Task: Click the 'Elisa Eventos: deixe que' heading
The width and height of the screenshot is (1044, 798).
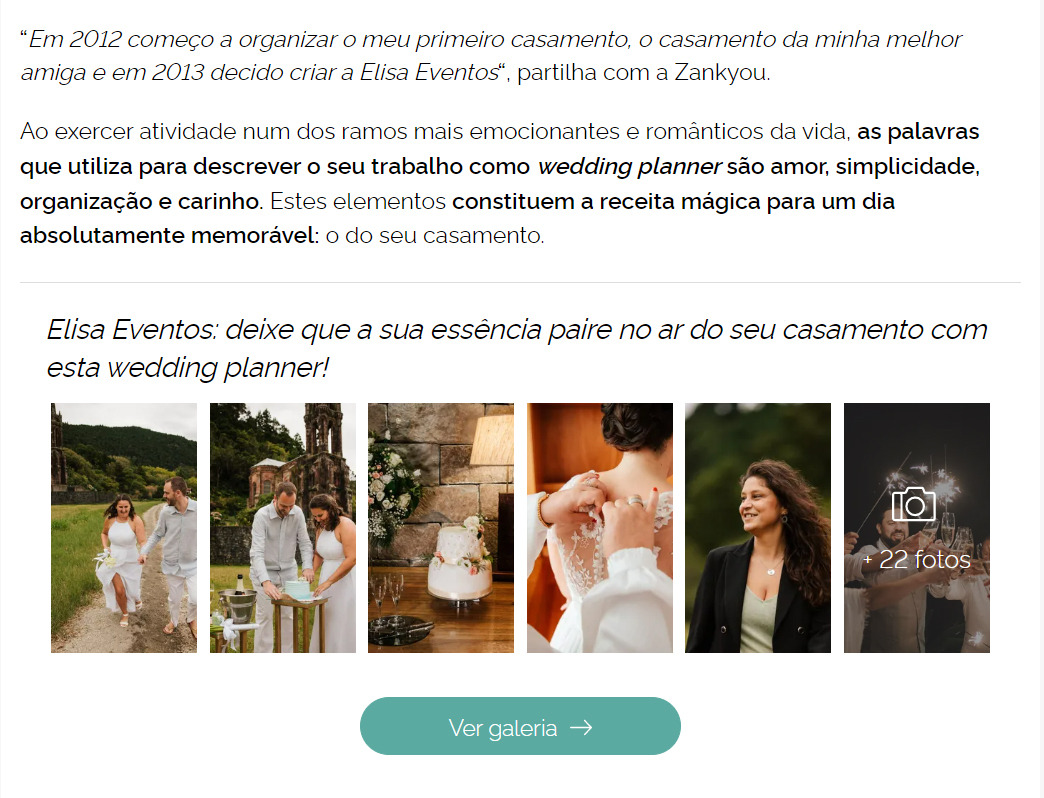Action: tap(517, 348)
